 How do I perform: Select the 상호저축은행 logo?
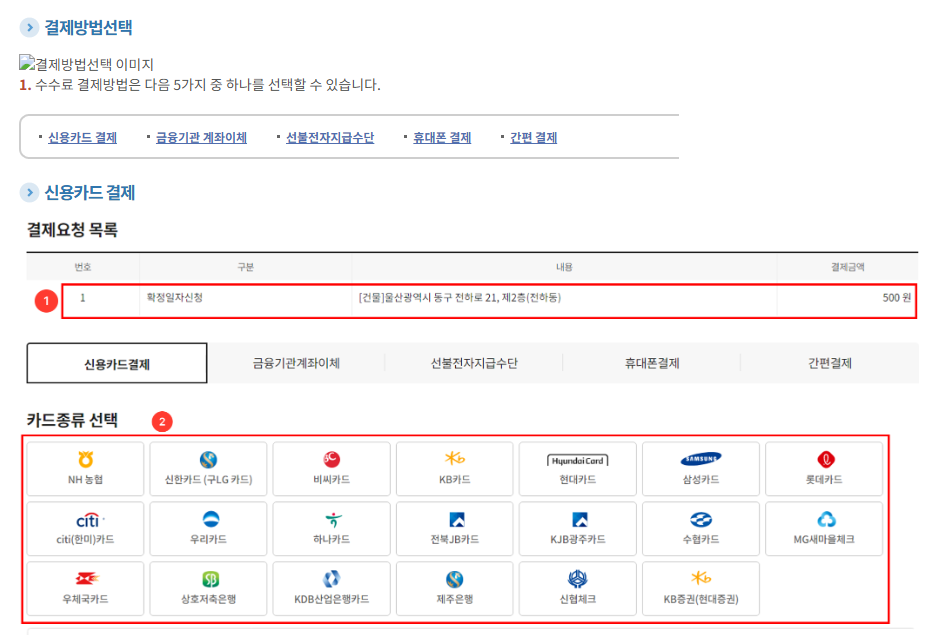[x=211, y=579]
